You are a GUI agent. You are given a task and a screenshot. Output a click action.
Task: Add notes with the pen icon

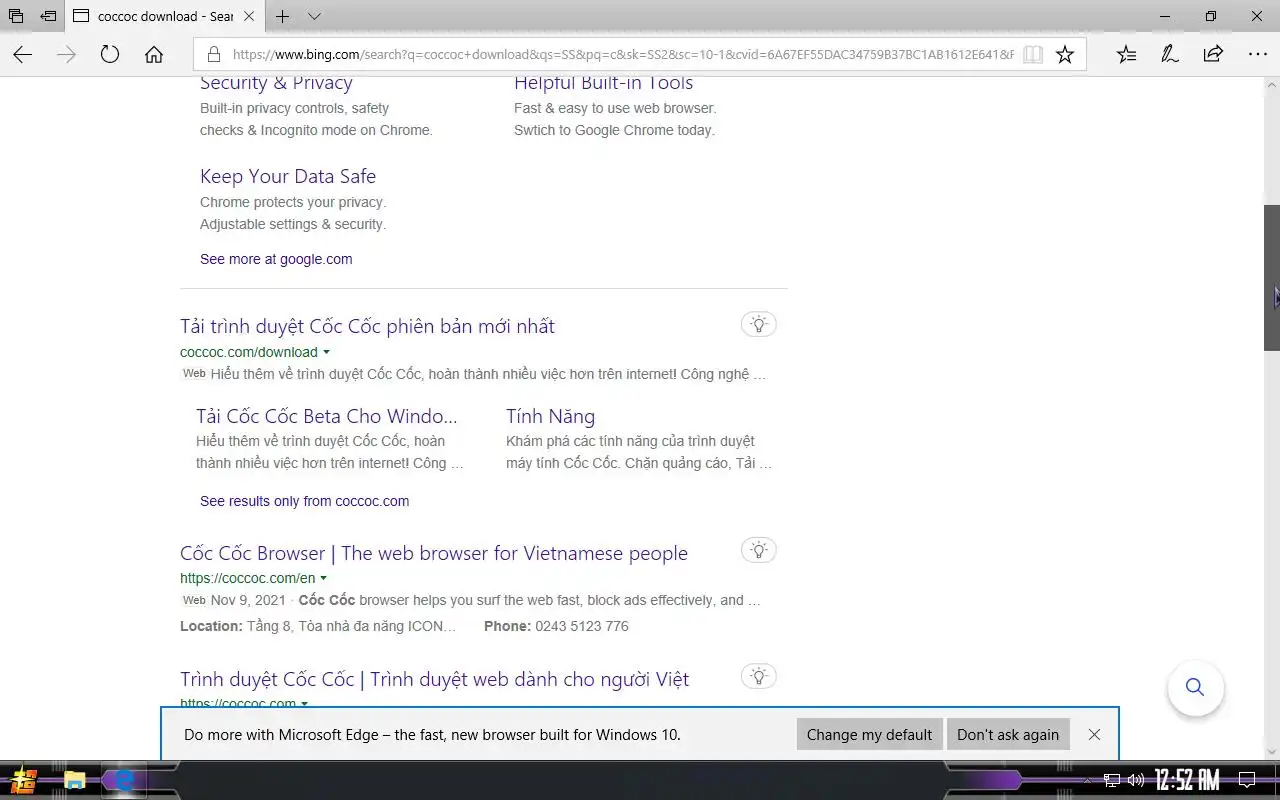1169,55
